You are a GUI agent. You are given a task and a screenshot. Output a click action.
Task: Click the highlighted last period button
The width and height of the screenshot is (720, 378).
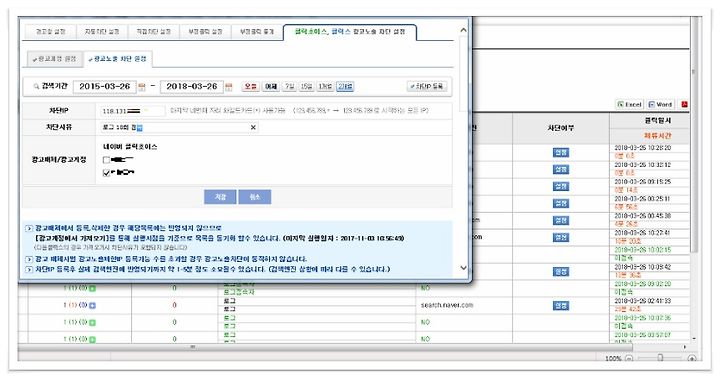pos(345,86)
